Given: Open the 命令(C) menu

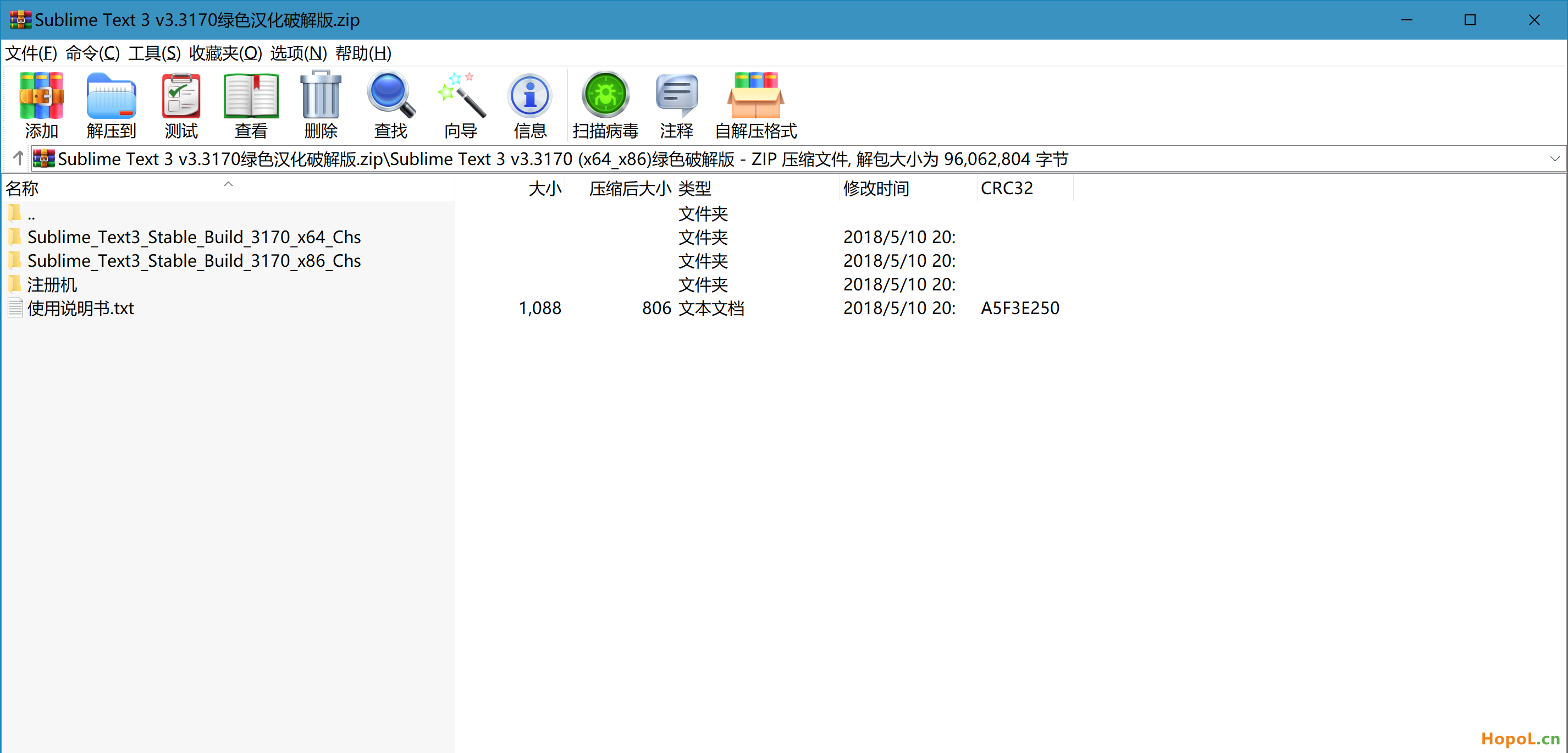Looking at the screenshot, I should [x=92, y=53].
